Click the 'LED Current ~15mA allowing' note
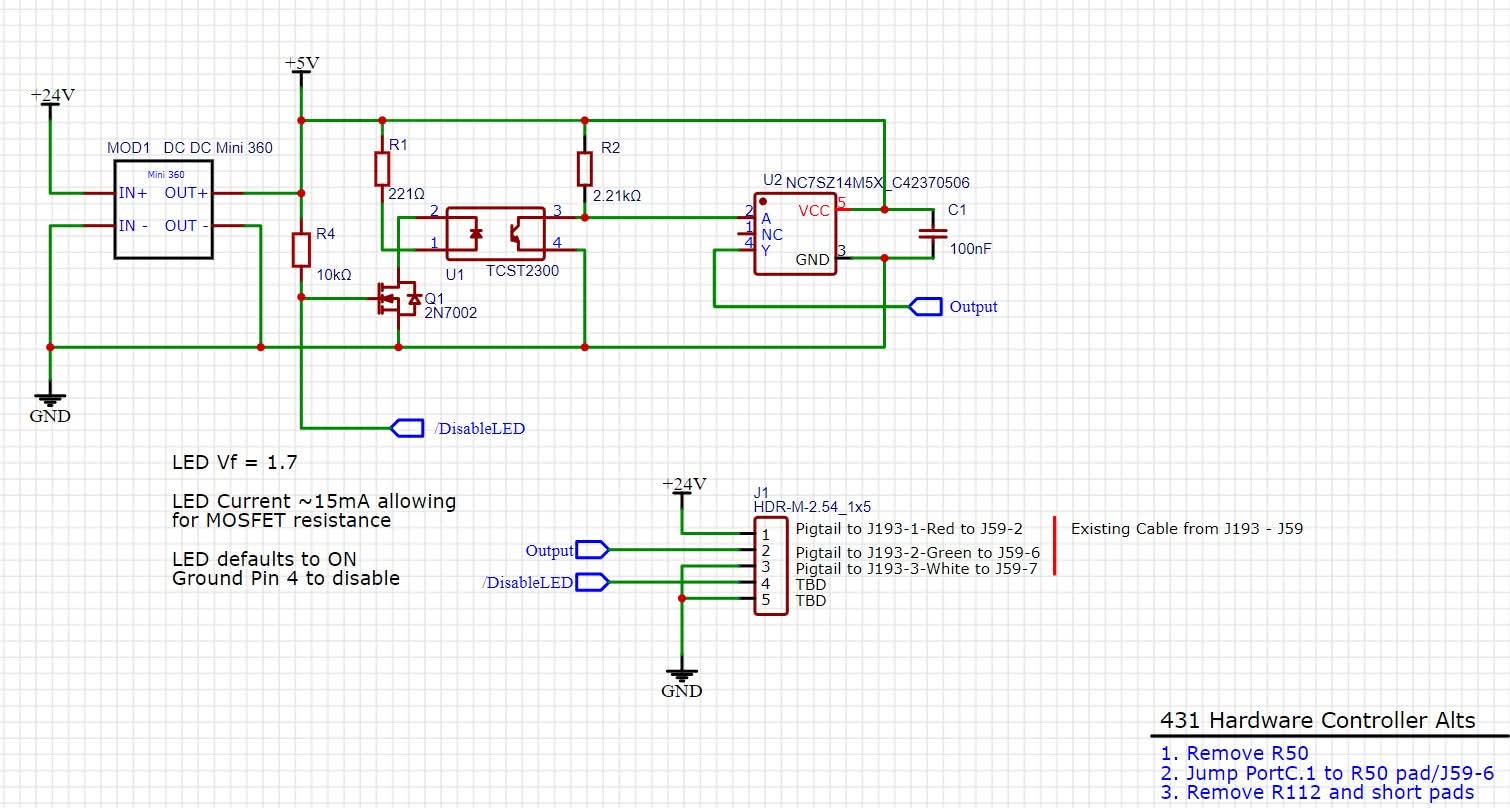1510x808 pixels. tap(314, 501)
